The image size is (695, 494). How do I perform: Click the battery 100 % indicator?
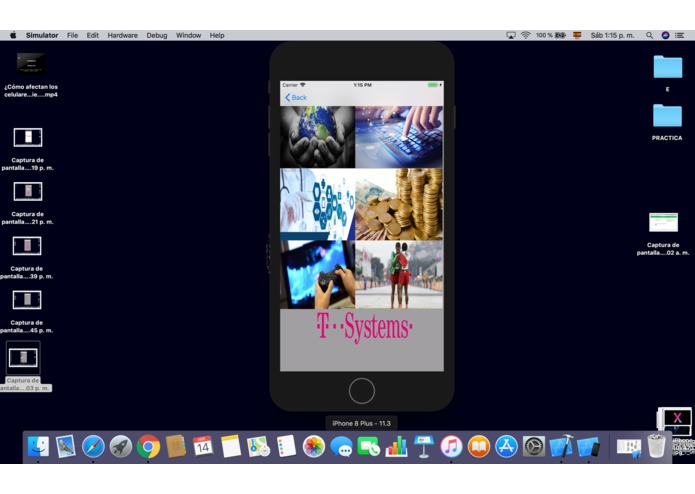click(551, 35)
